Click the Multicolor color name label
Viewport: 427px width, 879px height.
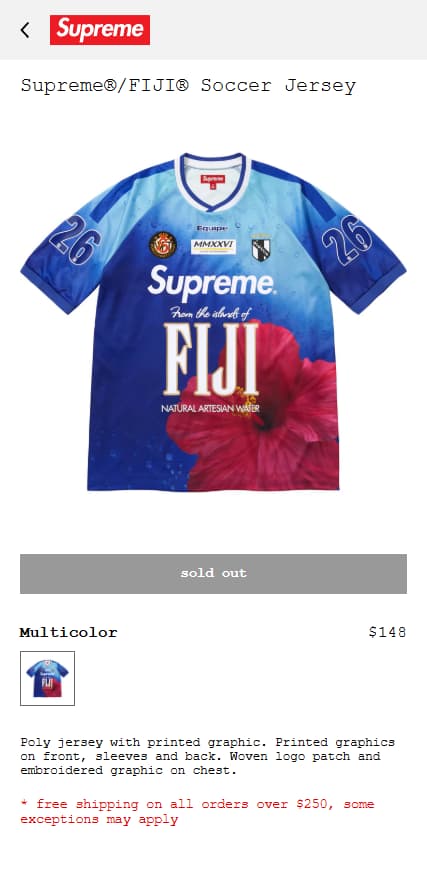coord(68,633)
